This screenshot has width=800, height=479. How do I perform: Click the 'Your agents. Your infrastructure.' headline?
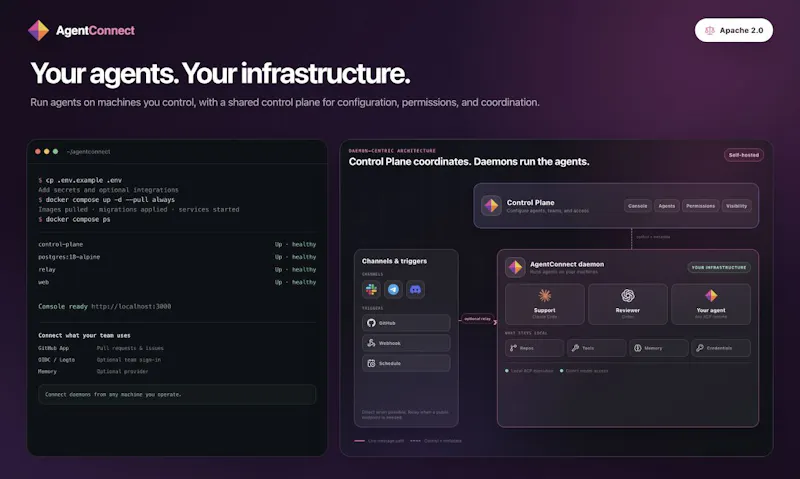coord(220,73)
